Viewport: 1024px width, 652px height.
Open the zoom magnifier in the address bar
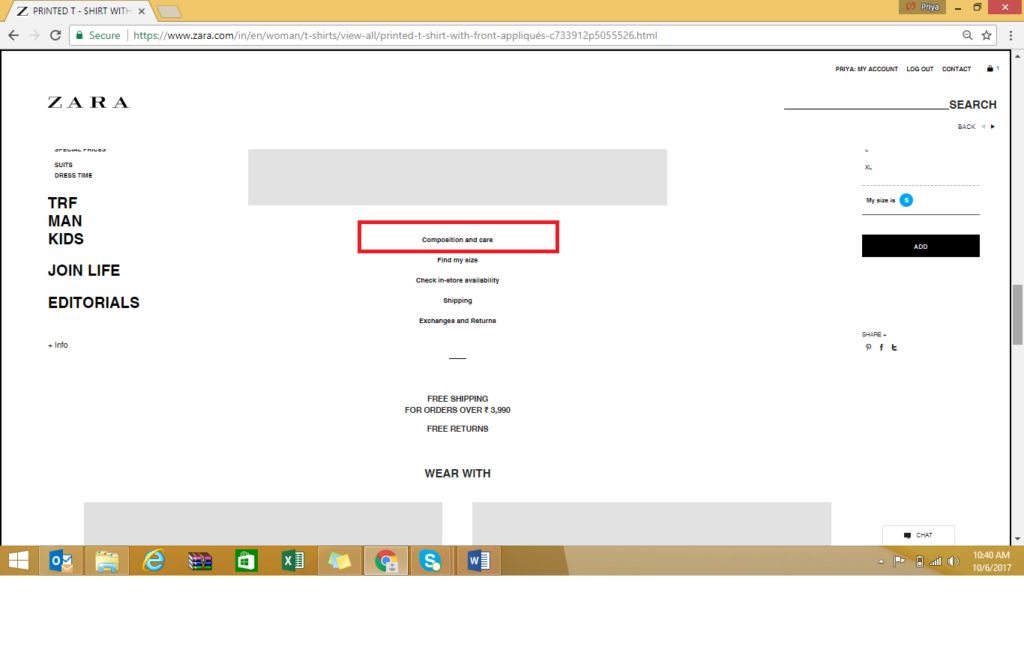[967, 35]
